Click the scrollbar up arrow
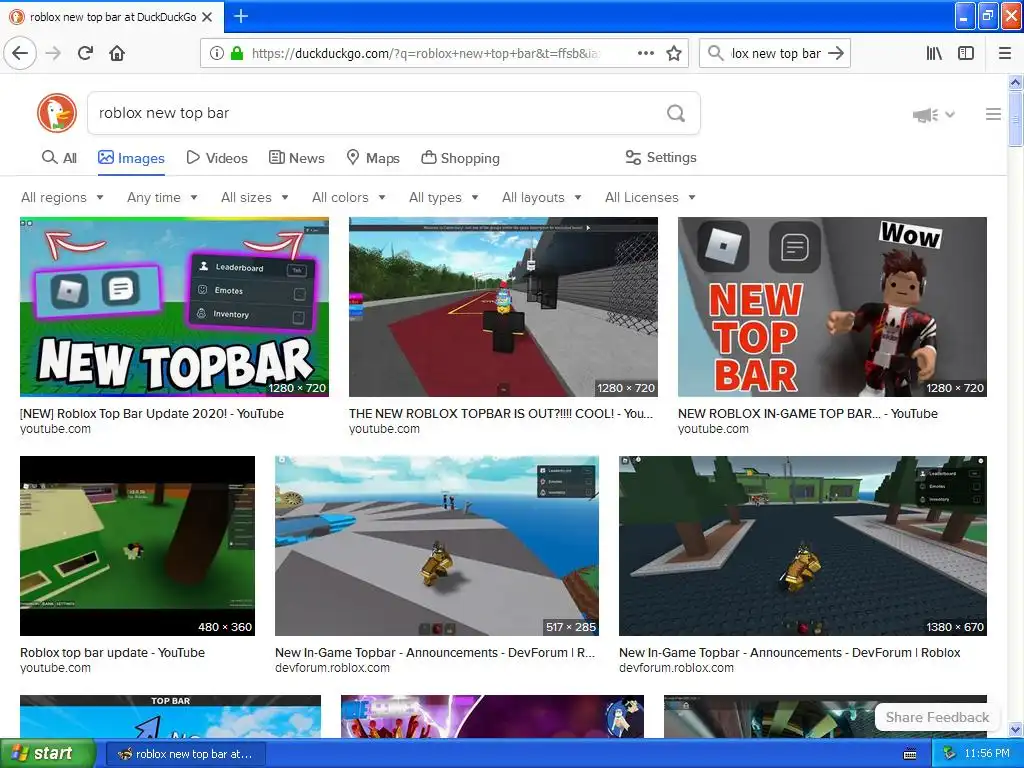 click(1015, 82)
